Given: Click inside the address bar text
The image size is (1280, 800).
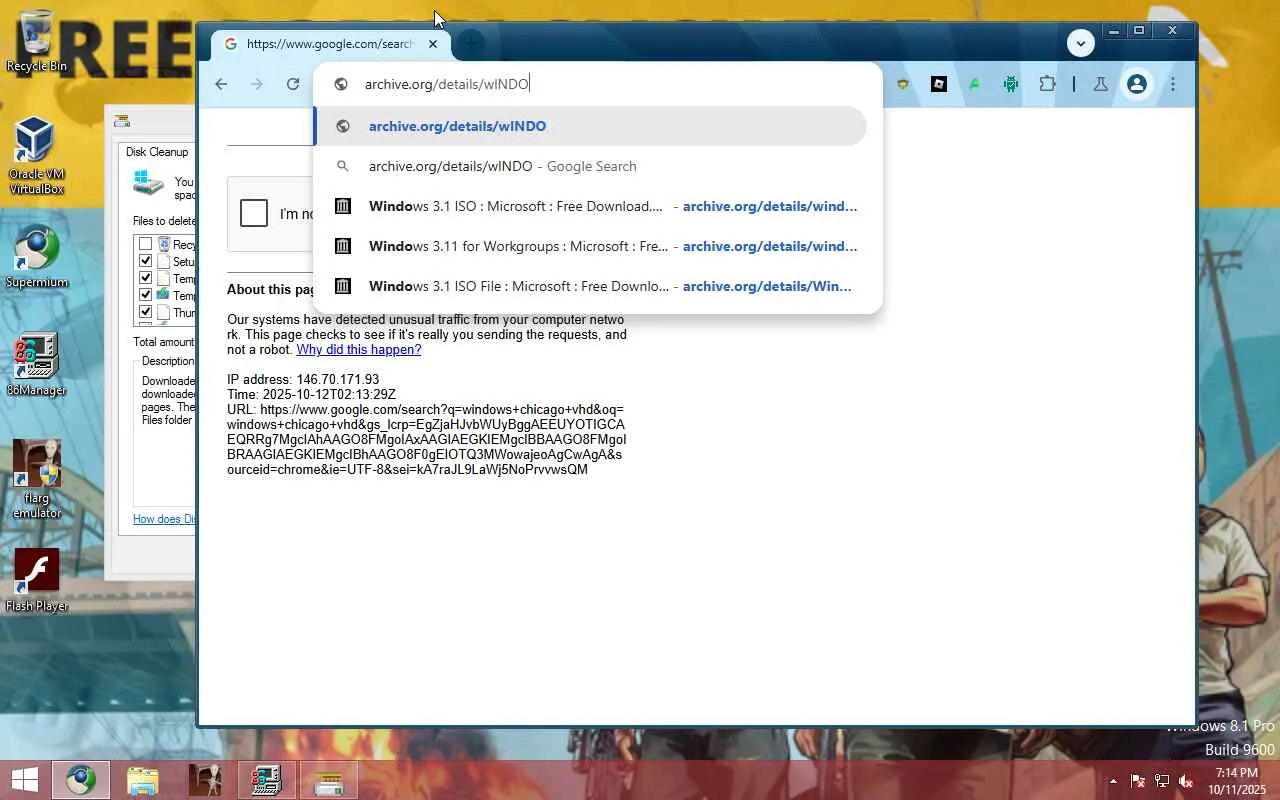Looking at the screenshot, I should [x=446, y=84].
